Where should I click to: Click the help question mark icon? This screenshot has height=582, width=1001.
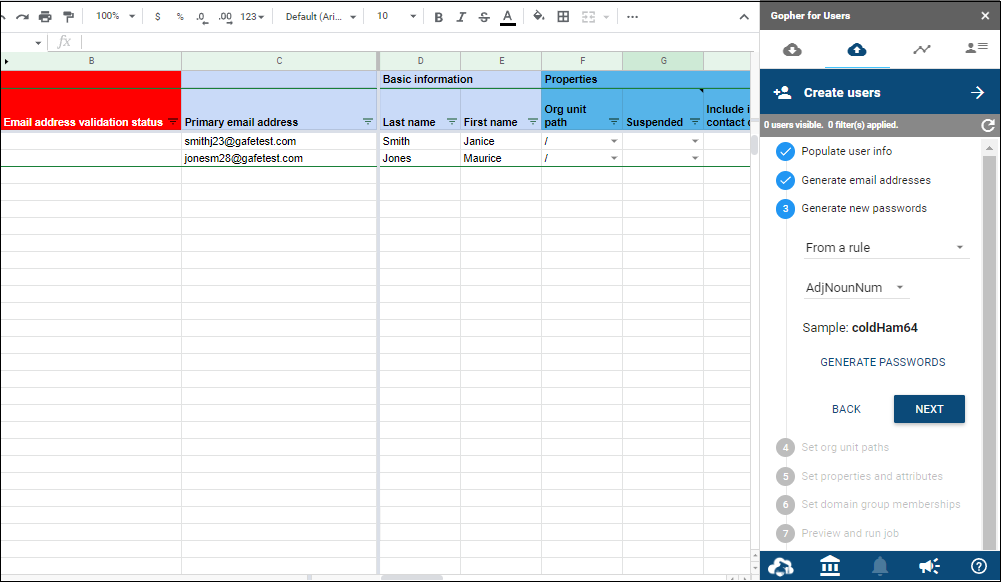click(x=979, y=567)
